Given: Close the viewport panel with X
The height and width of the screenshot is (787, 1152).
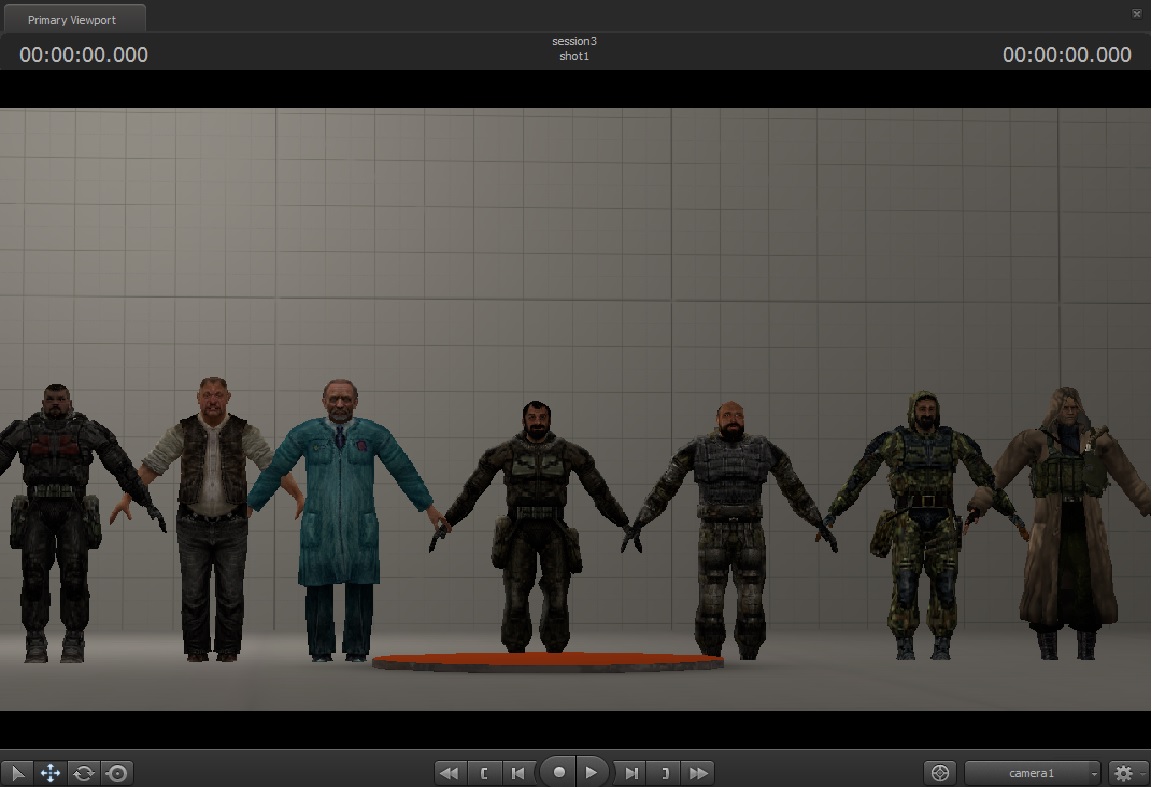Looking at the screenshot, I should point(1136,13).
